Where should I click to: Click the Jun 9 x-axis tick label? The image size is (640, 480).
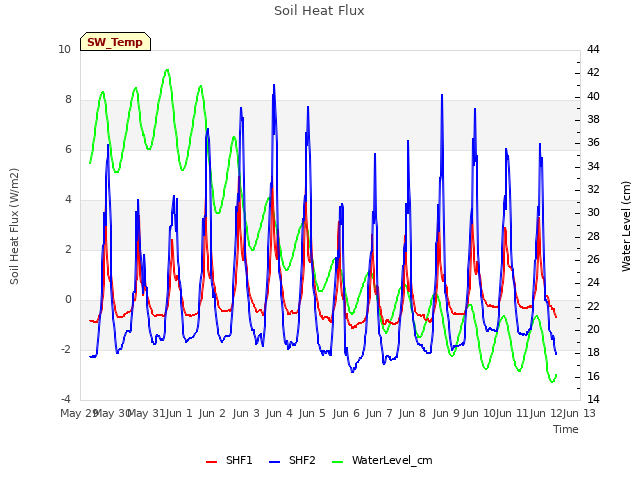(x=446, y=413)
